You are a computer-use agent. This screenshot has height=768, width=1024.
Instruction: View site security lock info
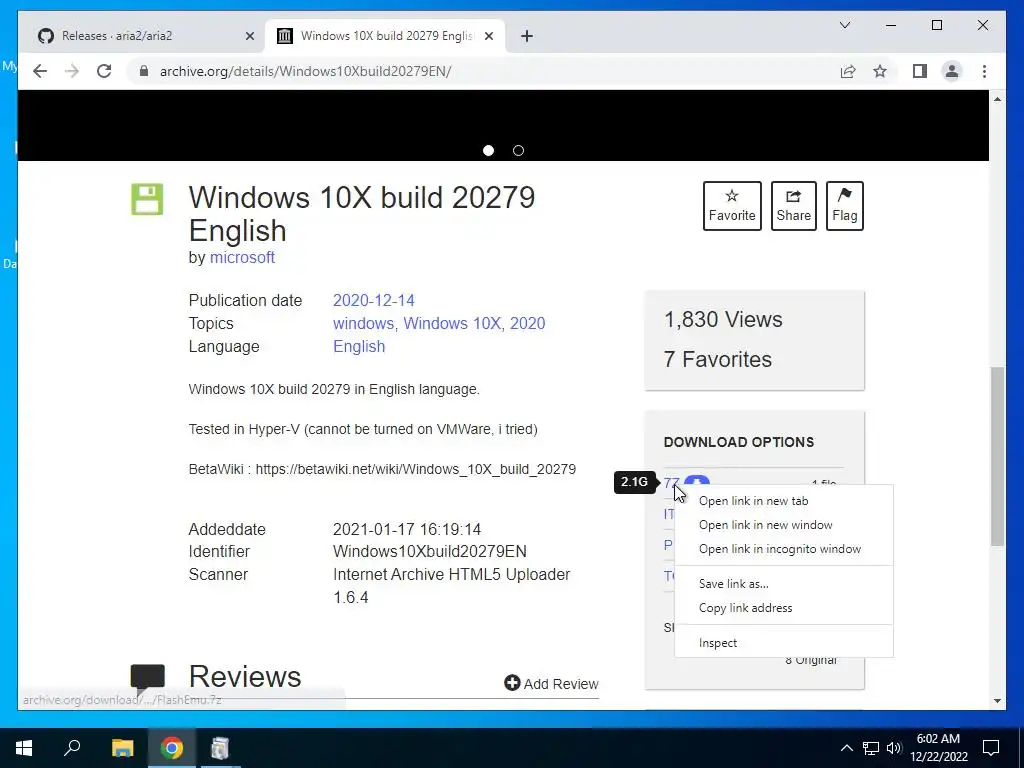point(144,71)
